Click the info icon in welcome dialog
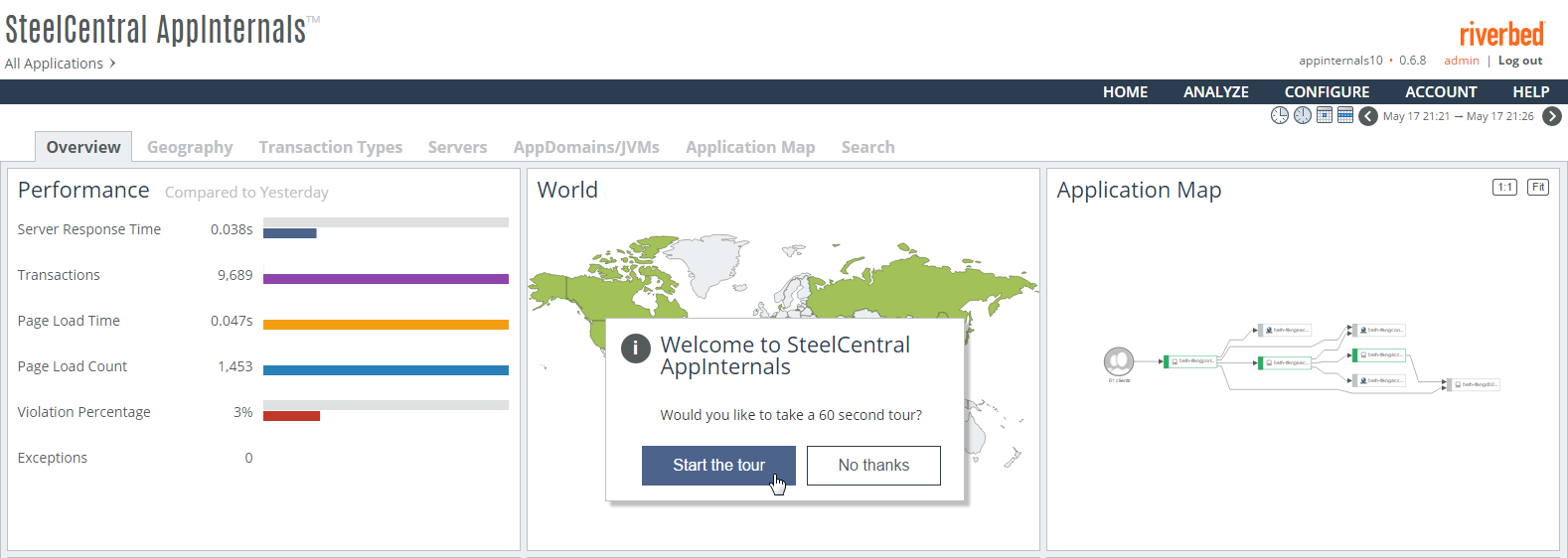The image size is (1568, 558). pyautogui.click(x=636, y=349)
